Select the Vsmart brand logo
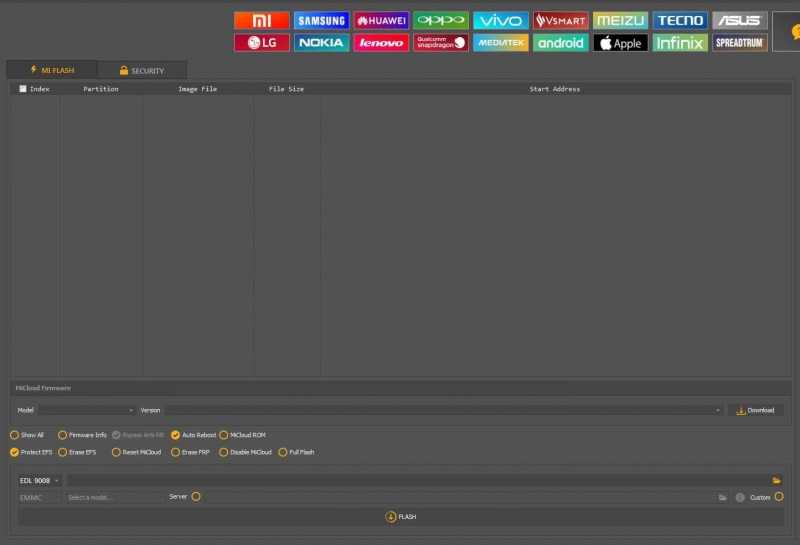This screenshot has height=545, width=800. [x=561, y=20]
